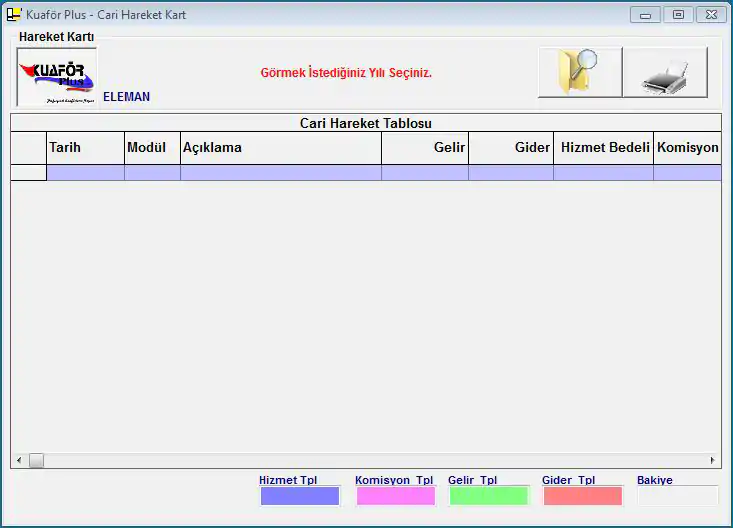
Task: Click the application icon in title bar
Action: coord(14,15)
